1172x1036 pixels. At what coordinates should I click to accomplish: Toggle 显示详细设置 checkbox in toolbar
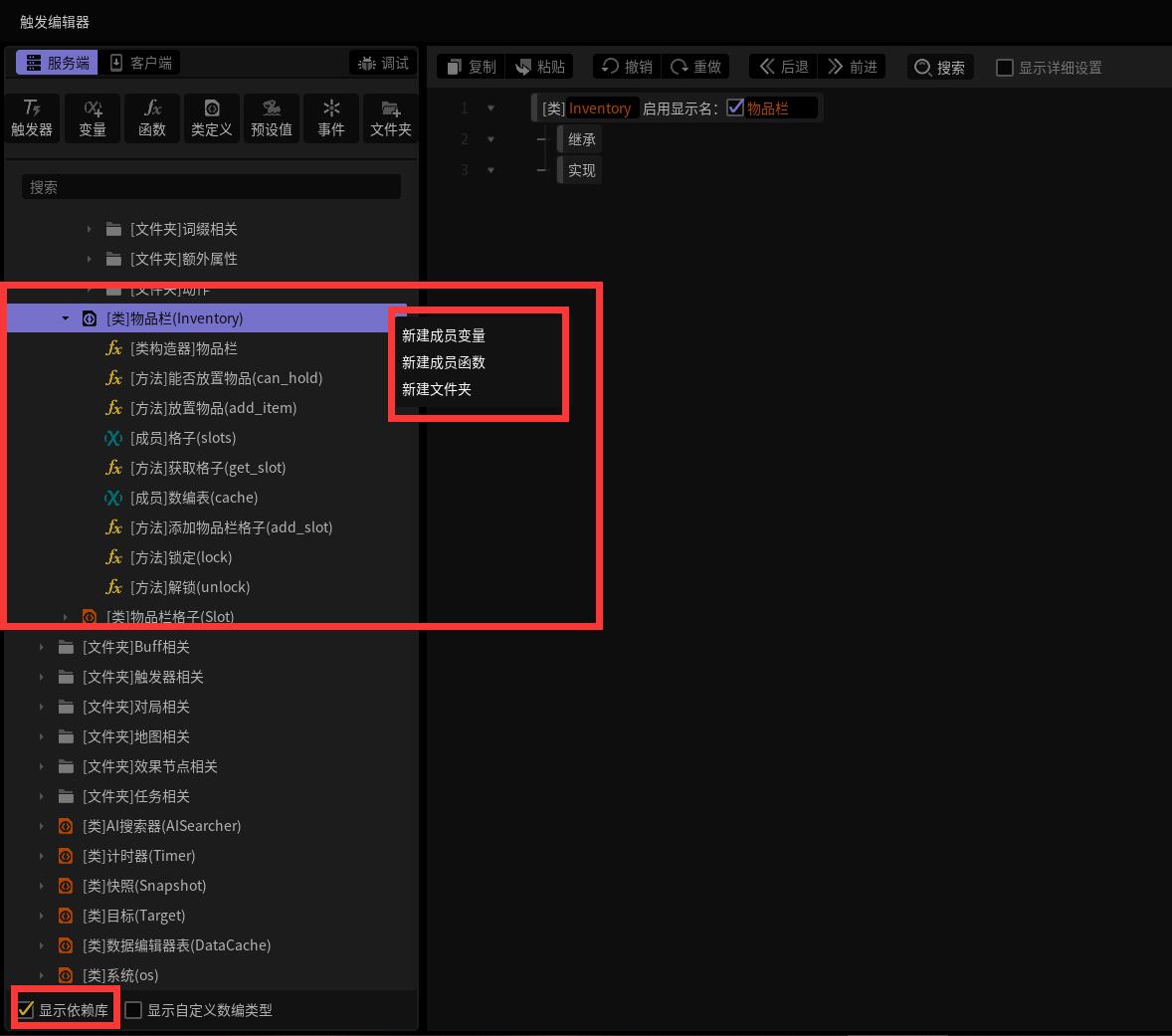(1005, 68)
